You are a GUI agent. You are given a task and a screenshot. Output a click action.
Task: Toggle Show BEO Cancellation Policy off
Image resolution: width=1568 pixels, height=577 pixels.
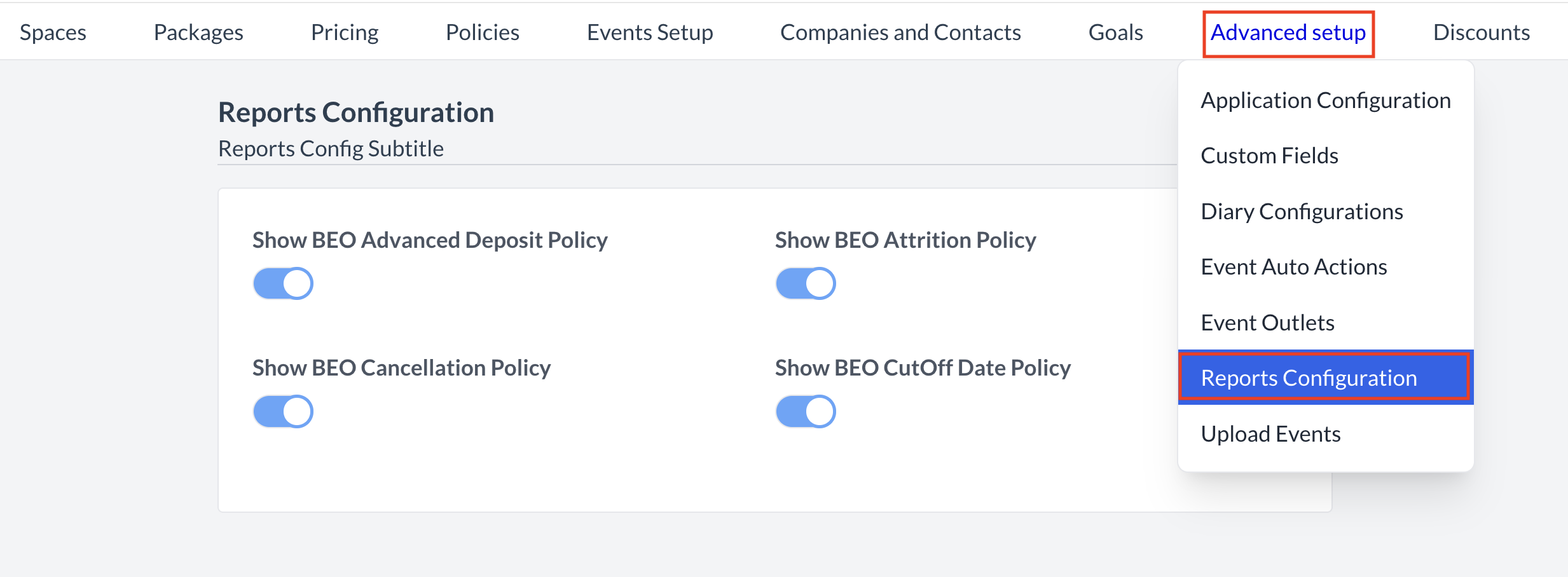click(x=282, y=411)
